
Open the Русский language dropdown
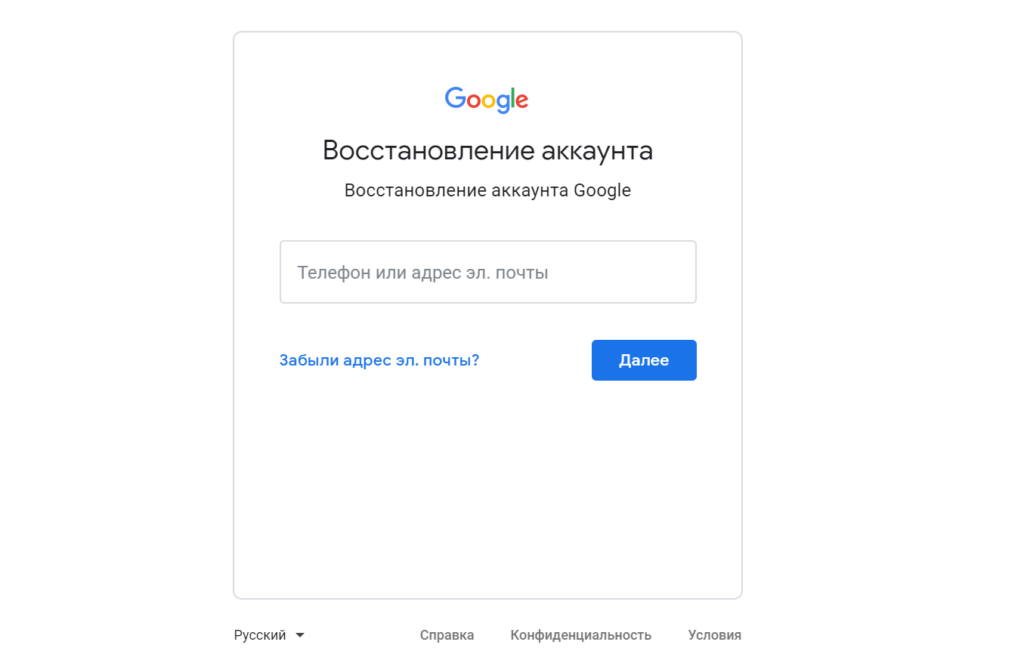pyautogui.click(x=269, y=635)
